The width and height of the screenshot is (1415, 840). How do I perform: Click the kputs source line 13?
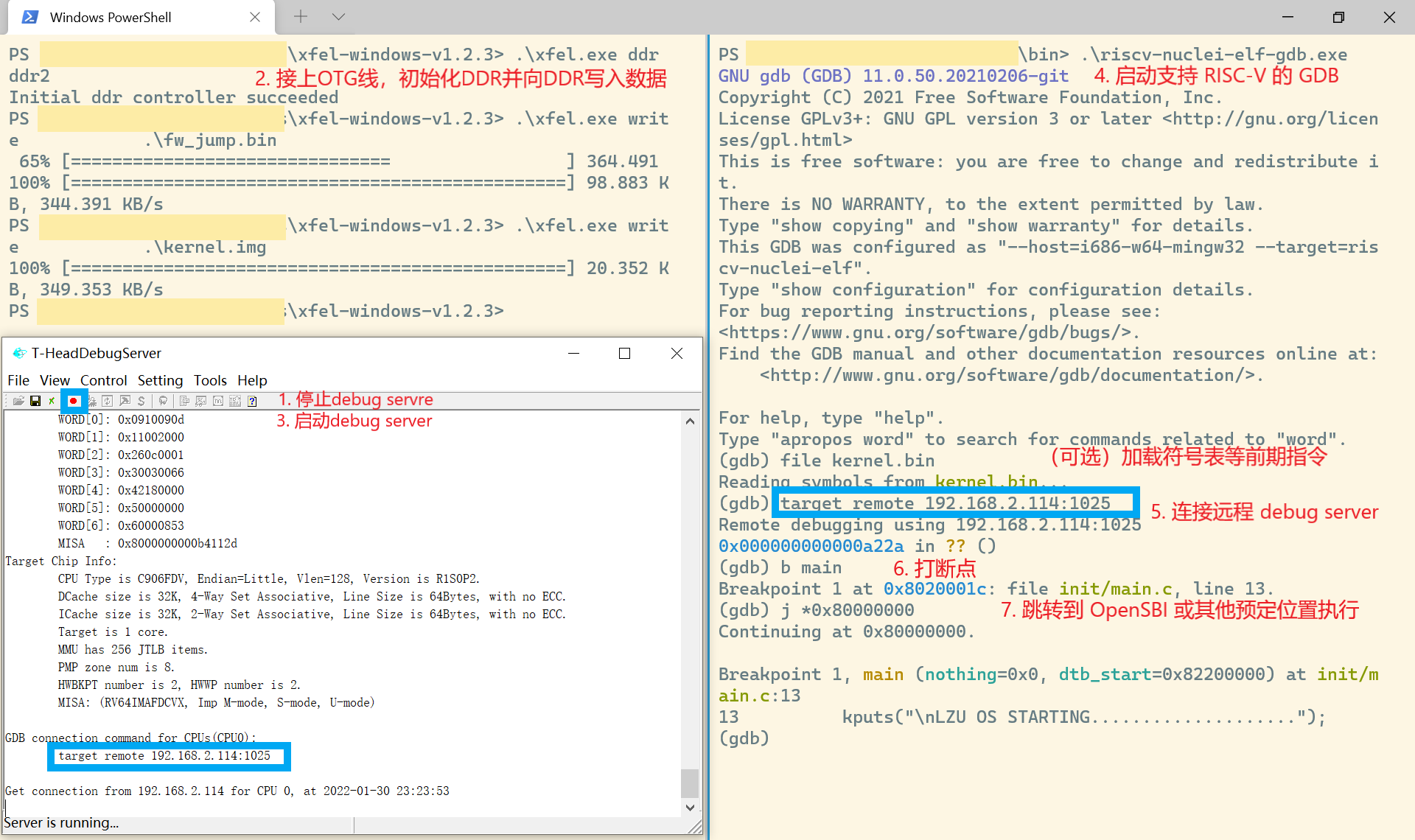(1021, 717)
